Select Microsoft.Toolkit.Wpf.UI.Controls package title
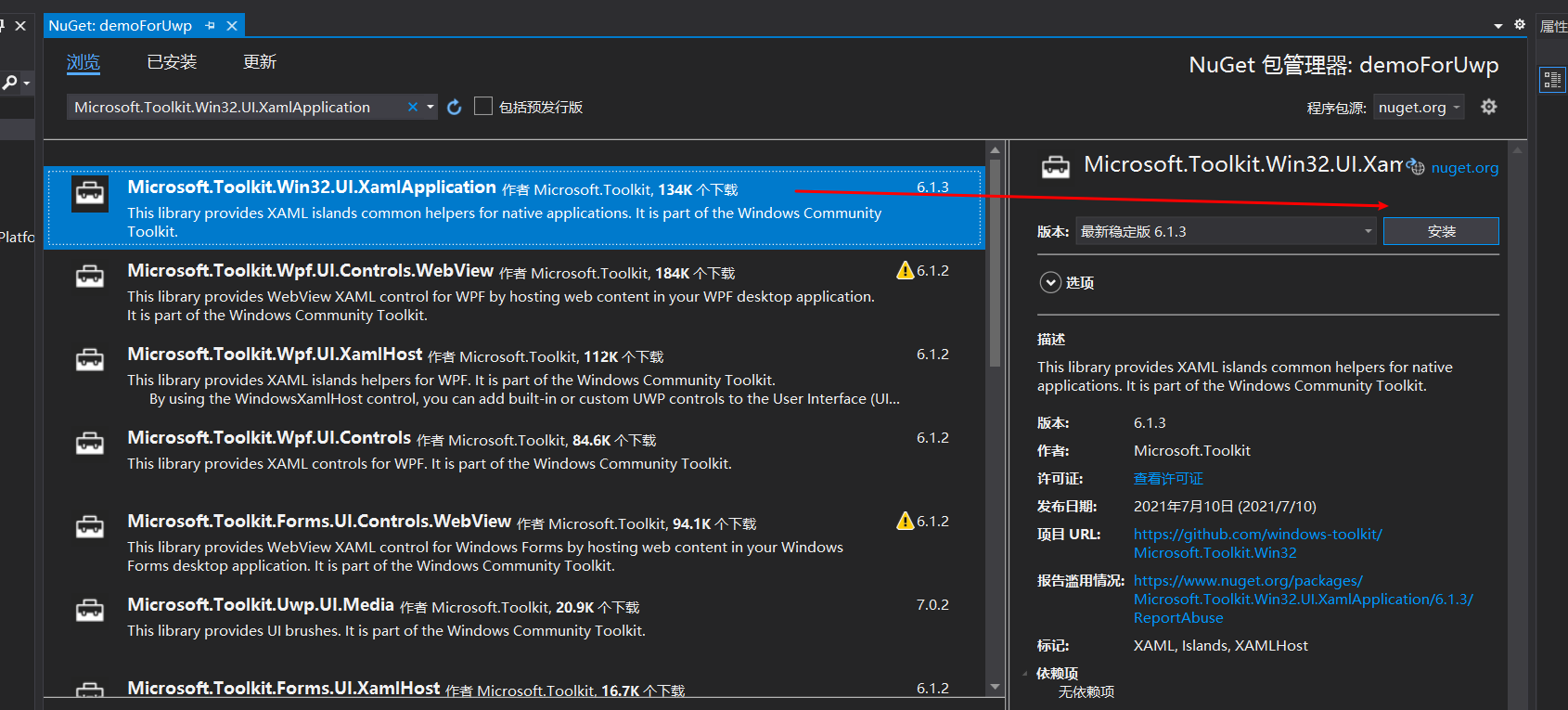1568x710 pixels. pos(269,438)
